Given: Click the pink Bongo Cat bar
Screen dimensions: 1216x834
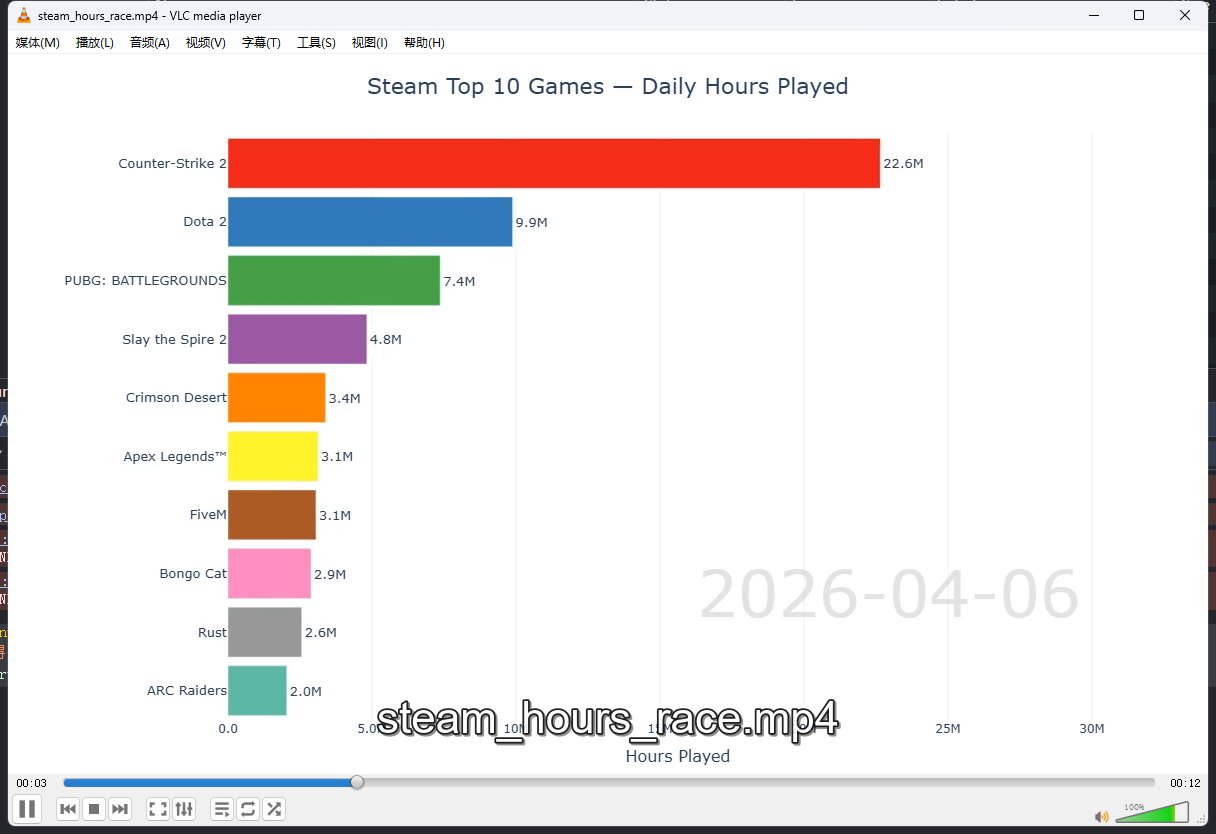Looking at the screenshot, I should [269, 574].
